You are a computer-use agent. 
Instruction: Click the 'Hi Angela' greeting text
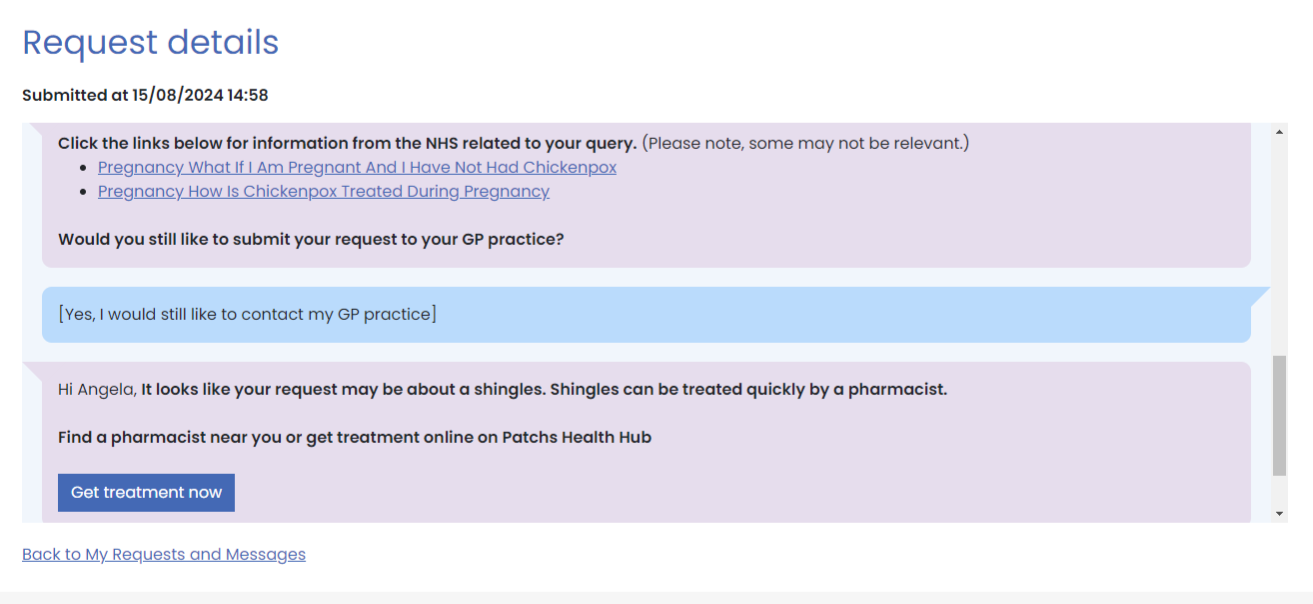[97, 389]
